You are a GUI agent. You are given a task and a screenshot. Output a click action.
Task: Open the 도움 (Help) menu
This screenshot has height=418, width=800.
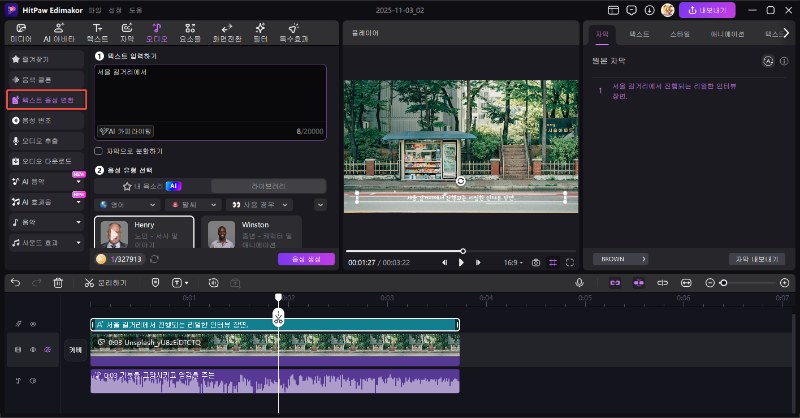pyautogui.click(x=136, y=10)
